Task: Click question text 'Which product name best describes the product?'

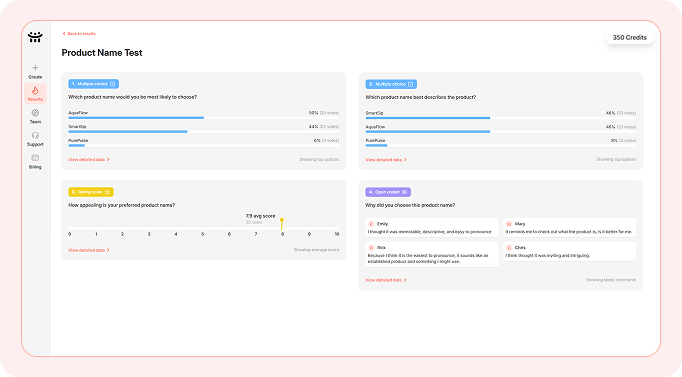Action: pos(420,97)
